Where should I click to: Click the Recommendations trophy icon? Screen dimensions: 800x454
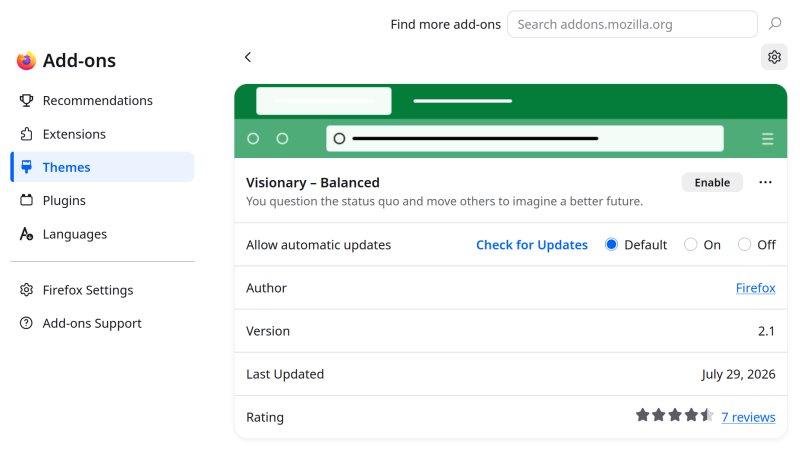[x=26, y=100]
